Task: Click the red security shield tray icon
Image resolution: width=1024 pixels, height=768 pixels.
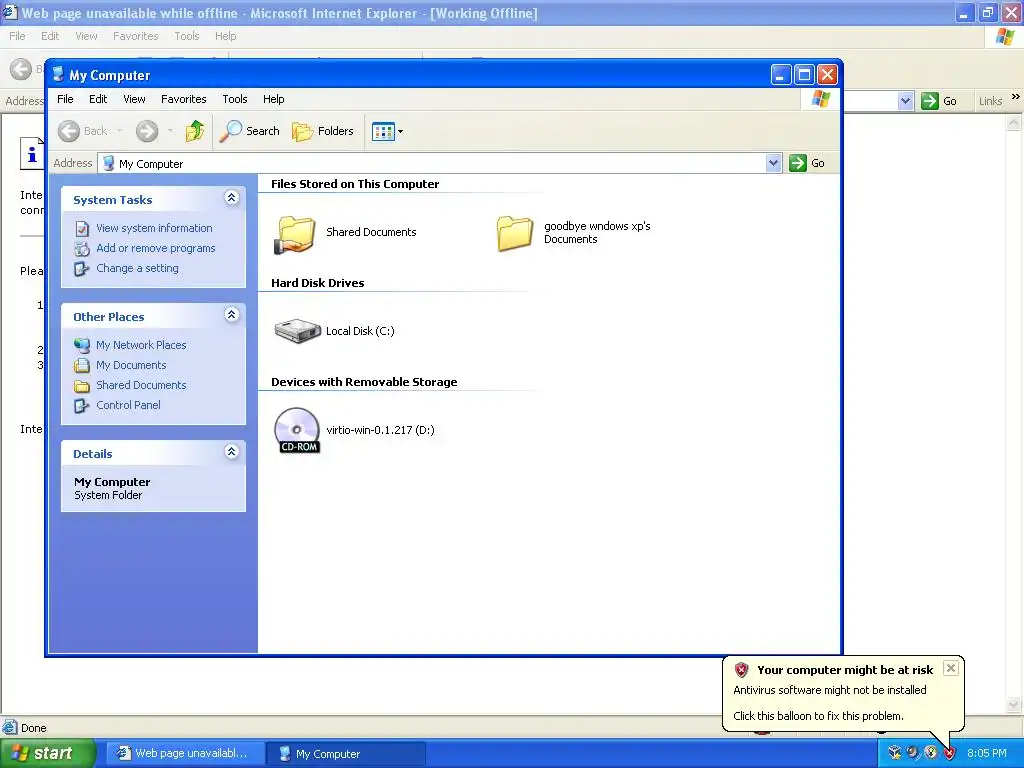Action: (949, 753)
